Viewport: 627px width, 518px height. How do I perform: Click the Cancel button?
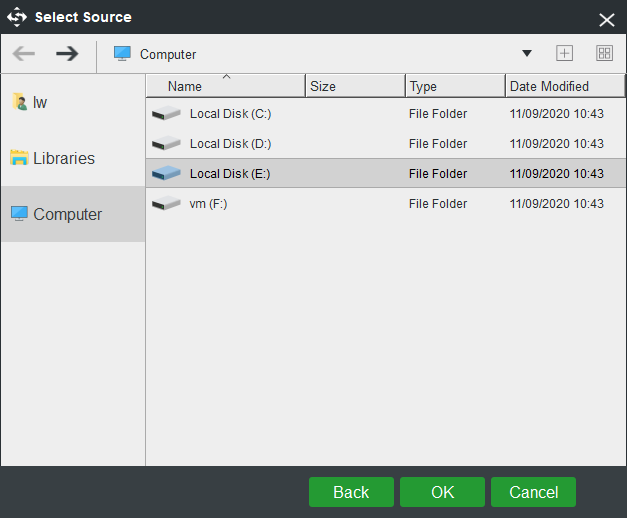533,492
